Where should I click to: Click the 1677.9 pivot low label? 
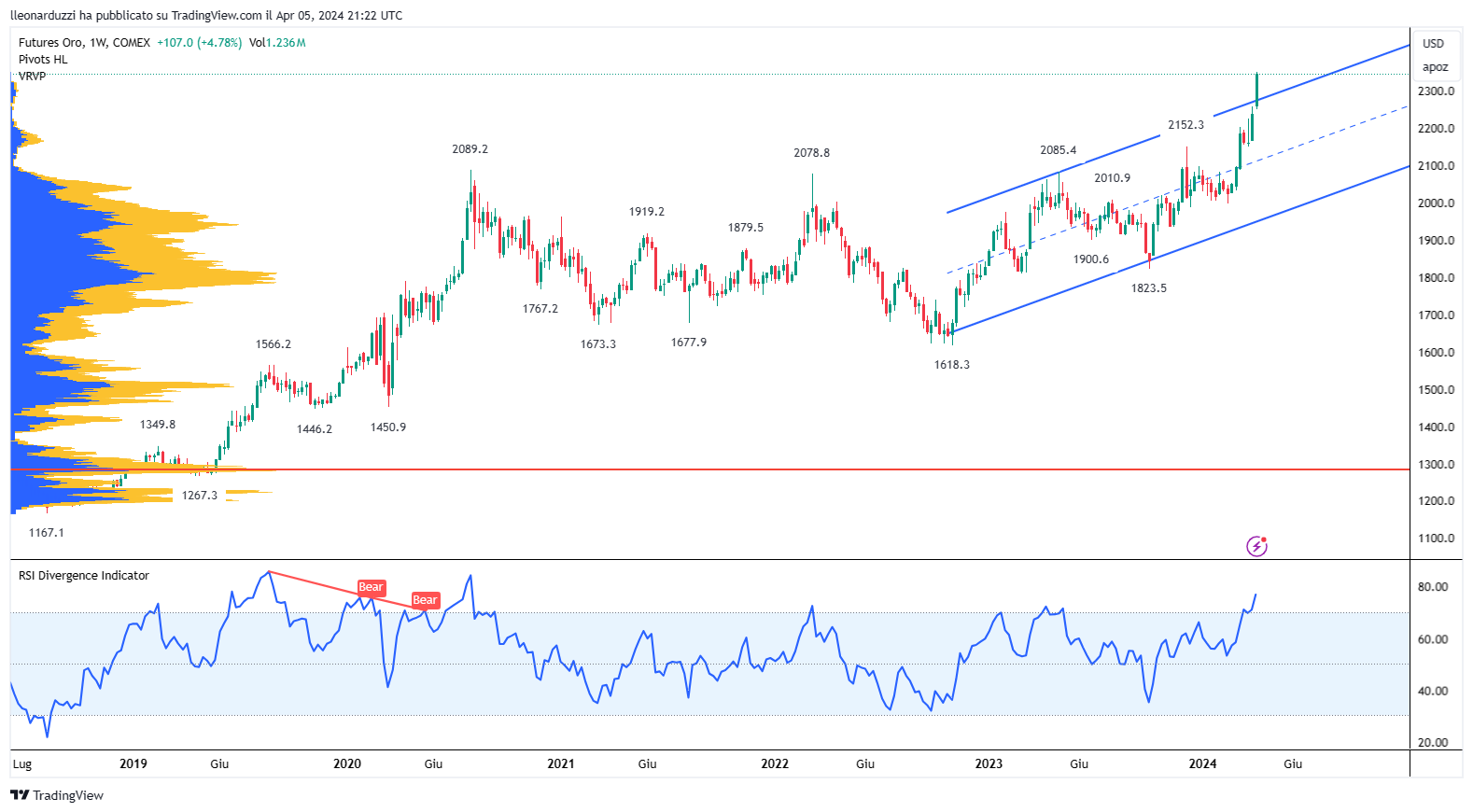pos(688,343)
